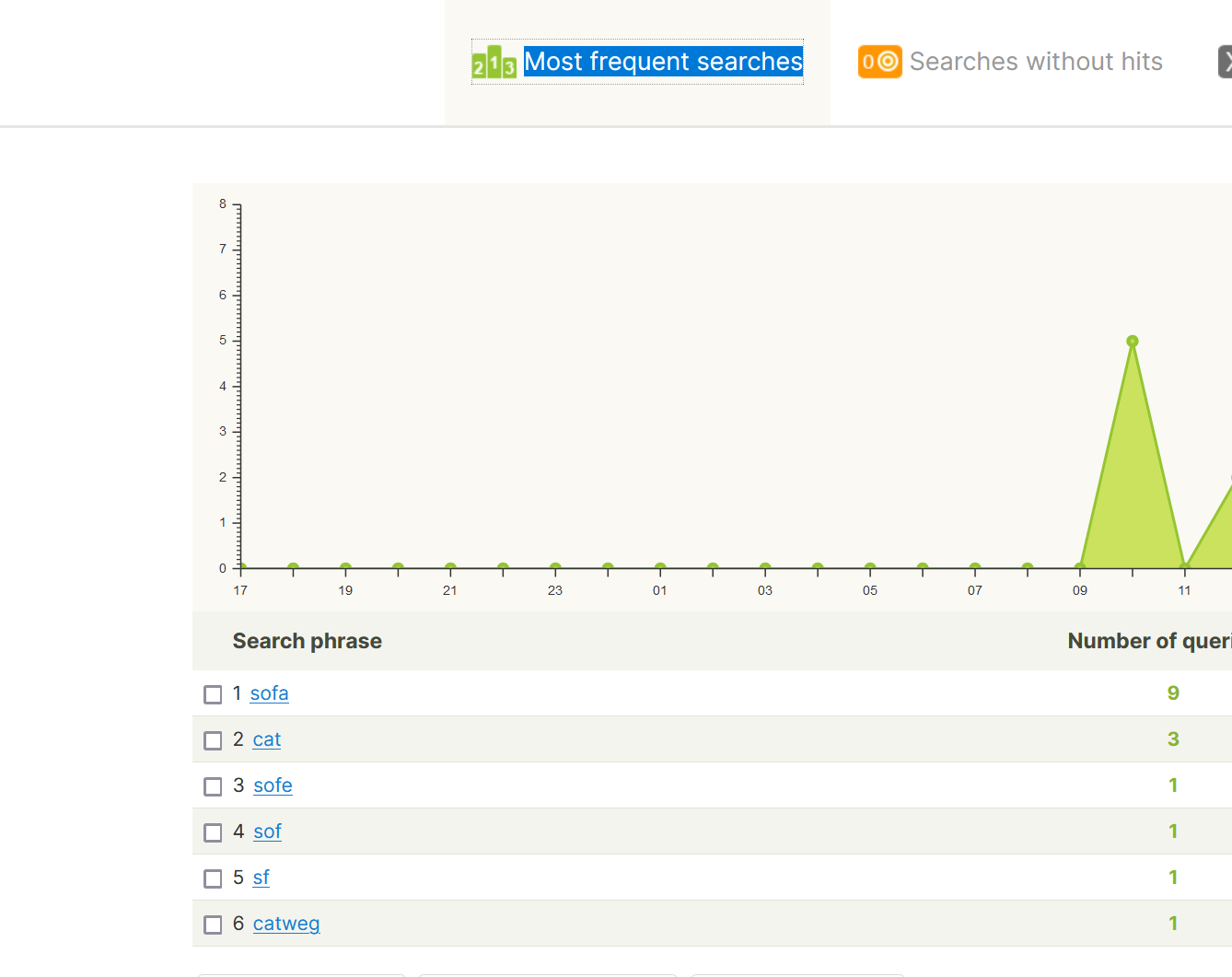The width and height of the screenshot is (1232, 977).
Task: Mark the catweg row checkbox
Action: pos(213,925)
